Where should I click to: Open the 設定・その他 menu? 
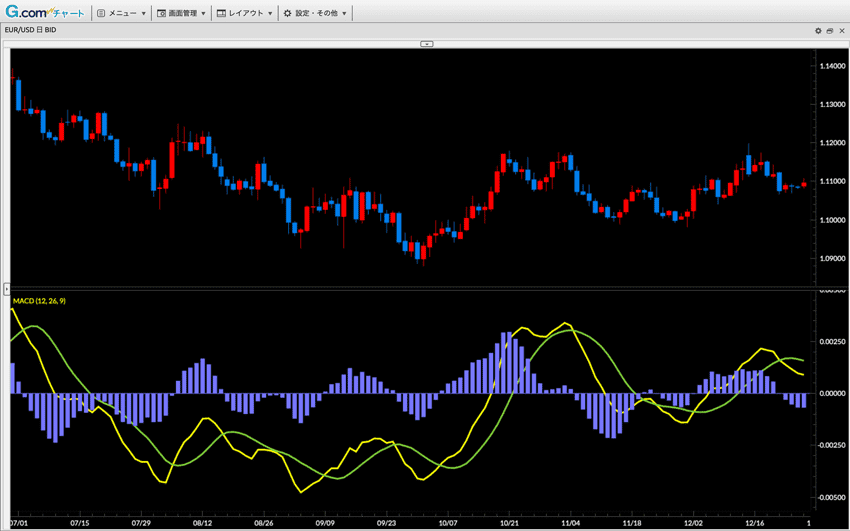point(316,14)
